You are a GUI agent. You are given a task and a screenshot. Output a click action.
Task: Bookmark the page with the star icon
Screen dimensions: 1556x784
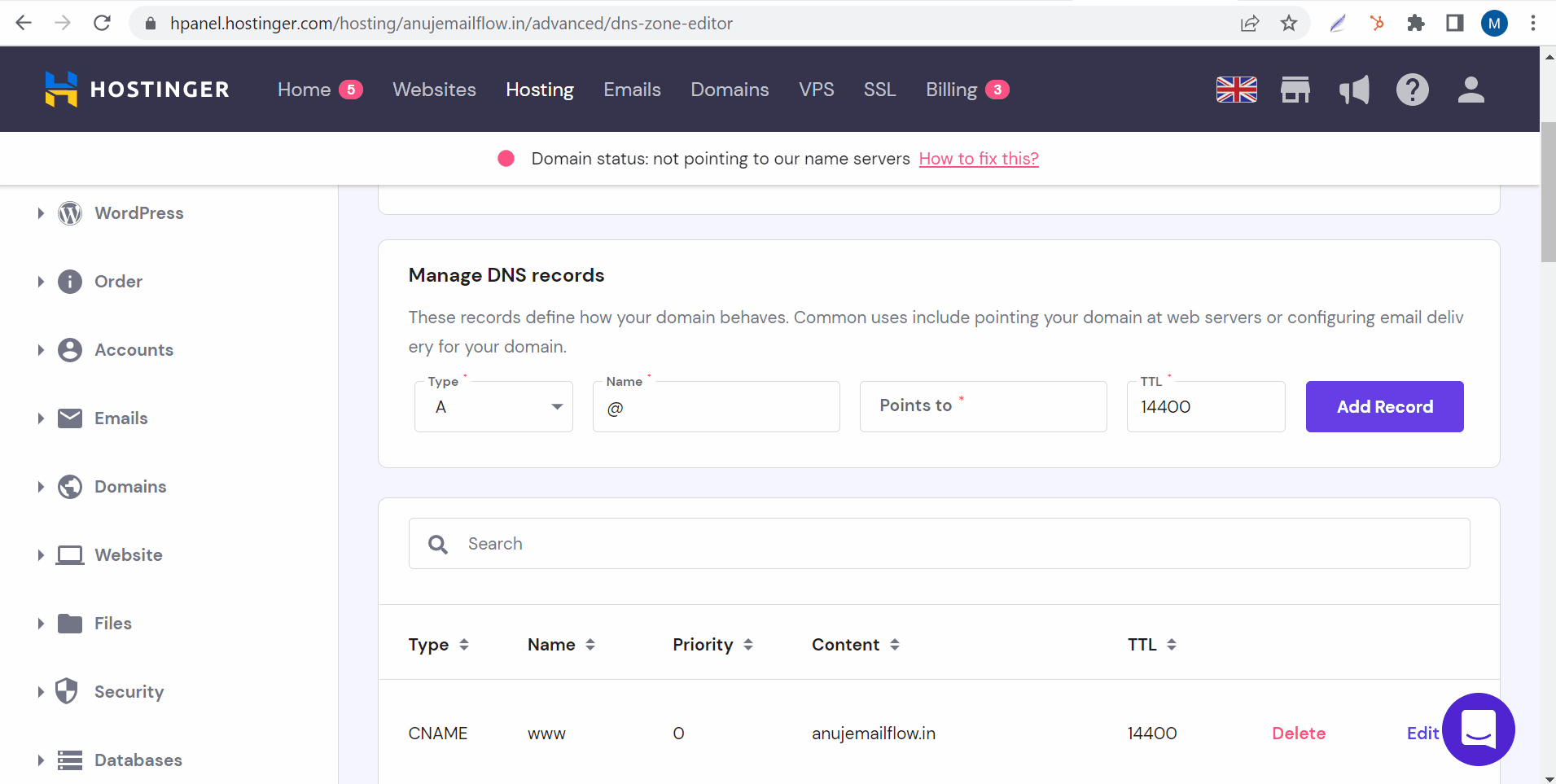(x=1289, y=23)
